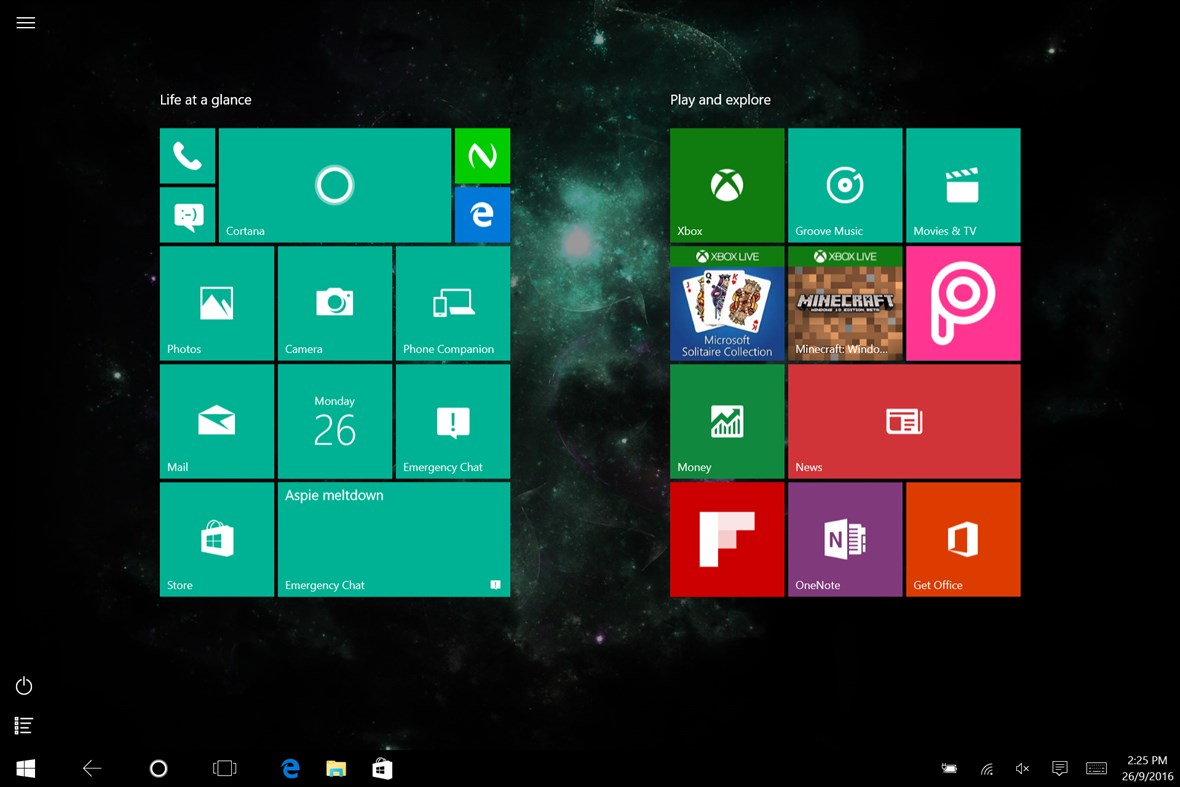Play Microsoft Solitaire Collection

pos(727,303)
